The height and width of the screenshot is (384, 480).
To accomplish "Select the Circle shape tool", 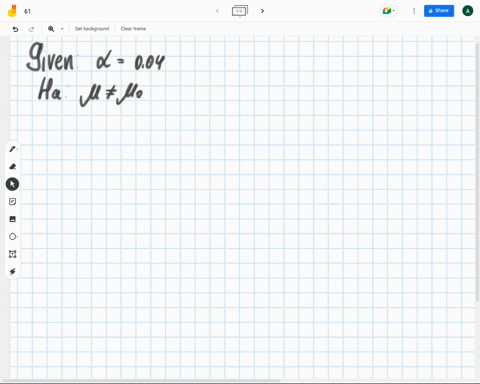I will 12,236.
